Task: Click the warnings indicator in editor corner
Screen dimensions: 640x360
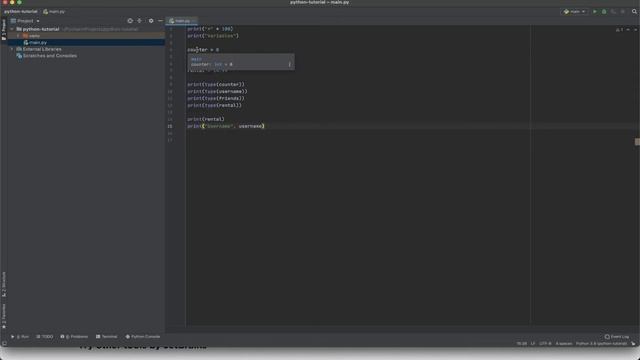Action: [x=619, y=30]
